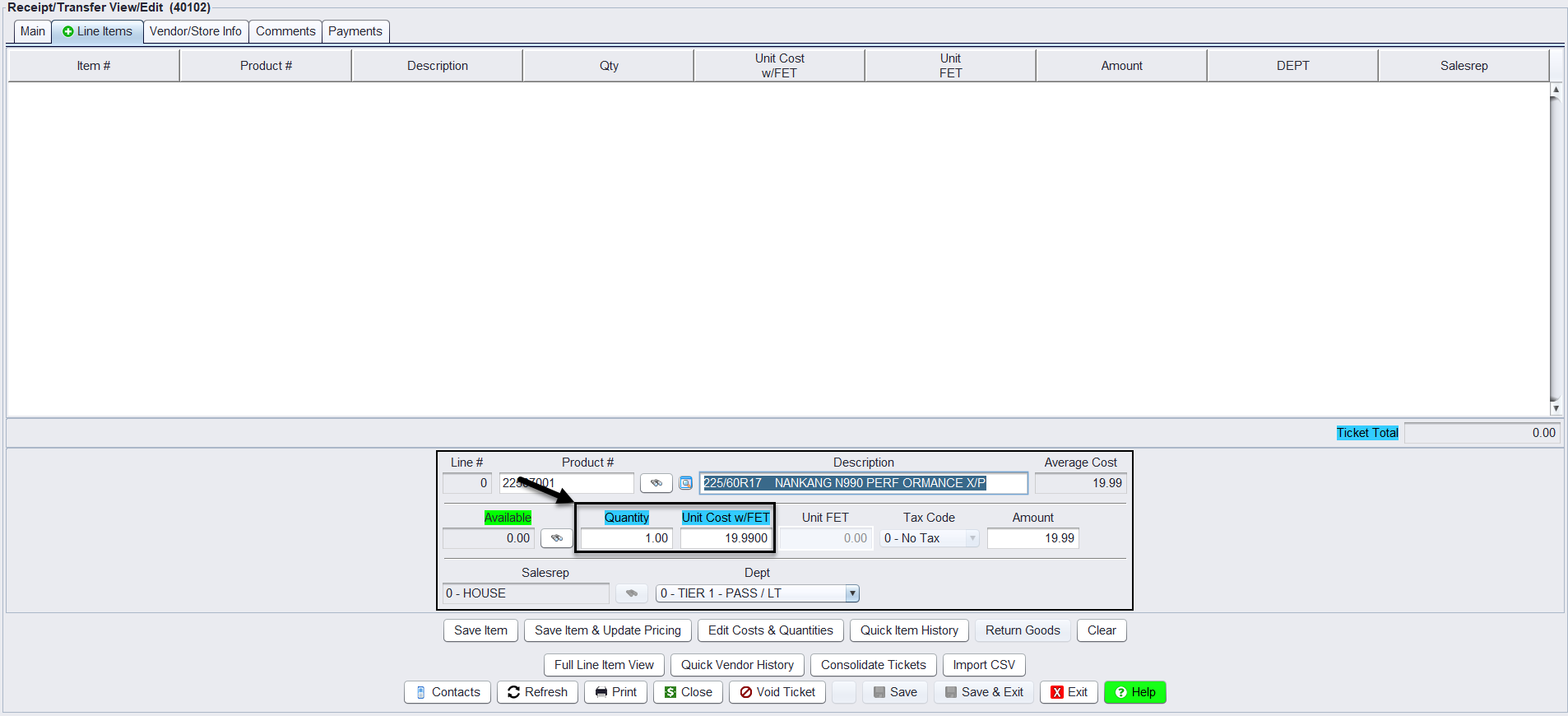Open product lookup binoculars beside Product # field

[x=656, y=483]
